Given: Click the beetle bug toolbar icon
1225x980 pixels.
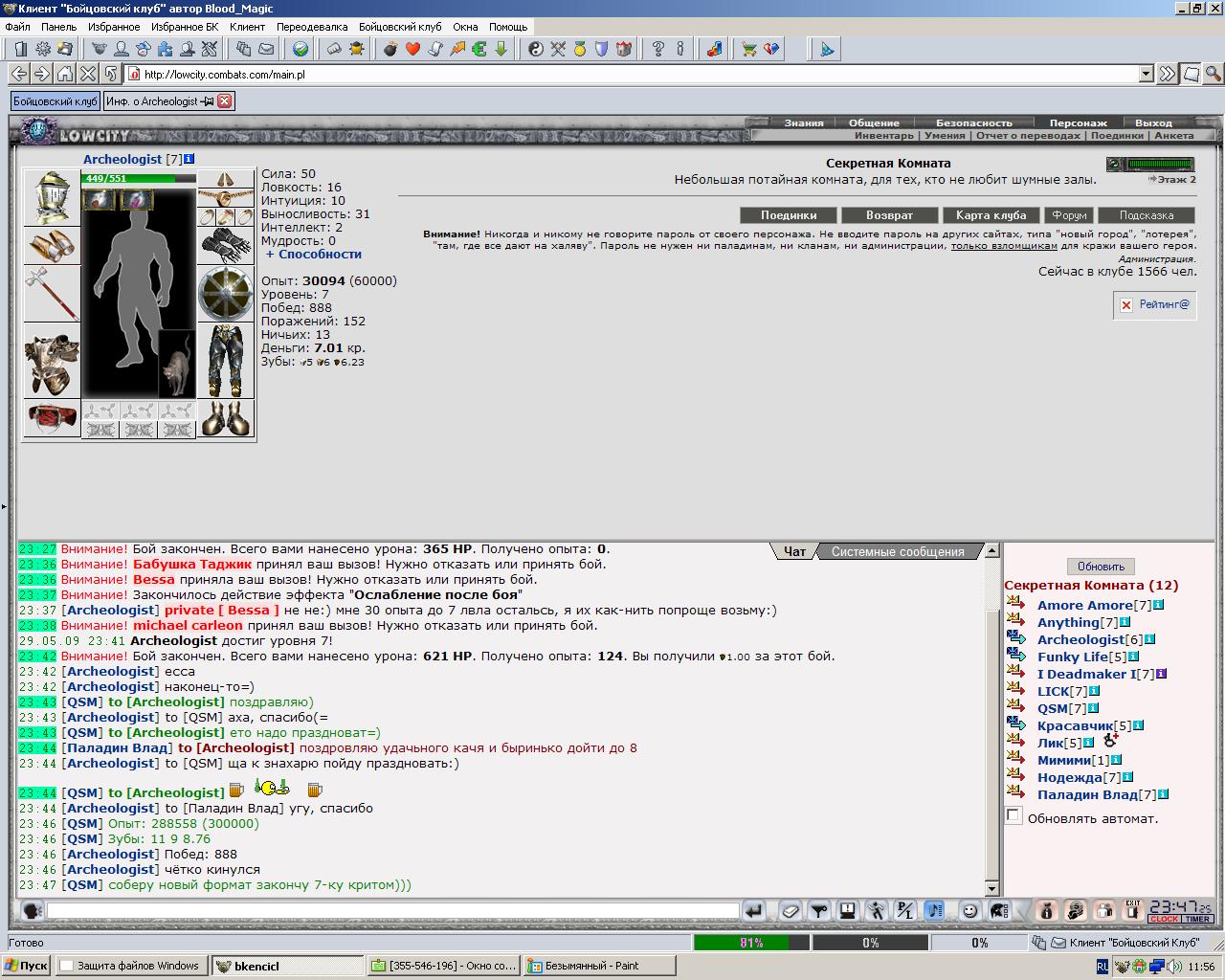Looking at the screenshot, I should pos(357,49).
